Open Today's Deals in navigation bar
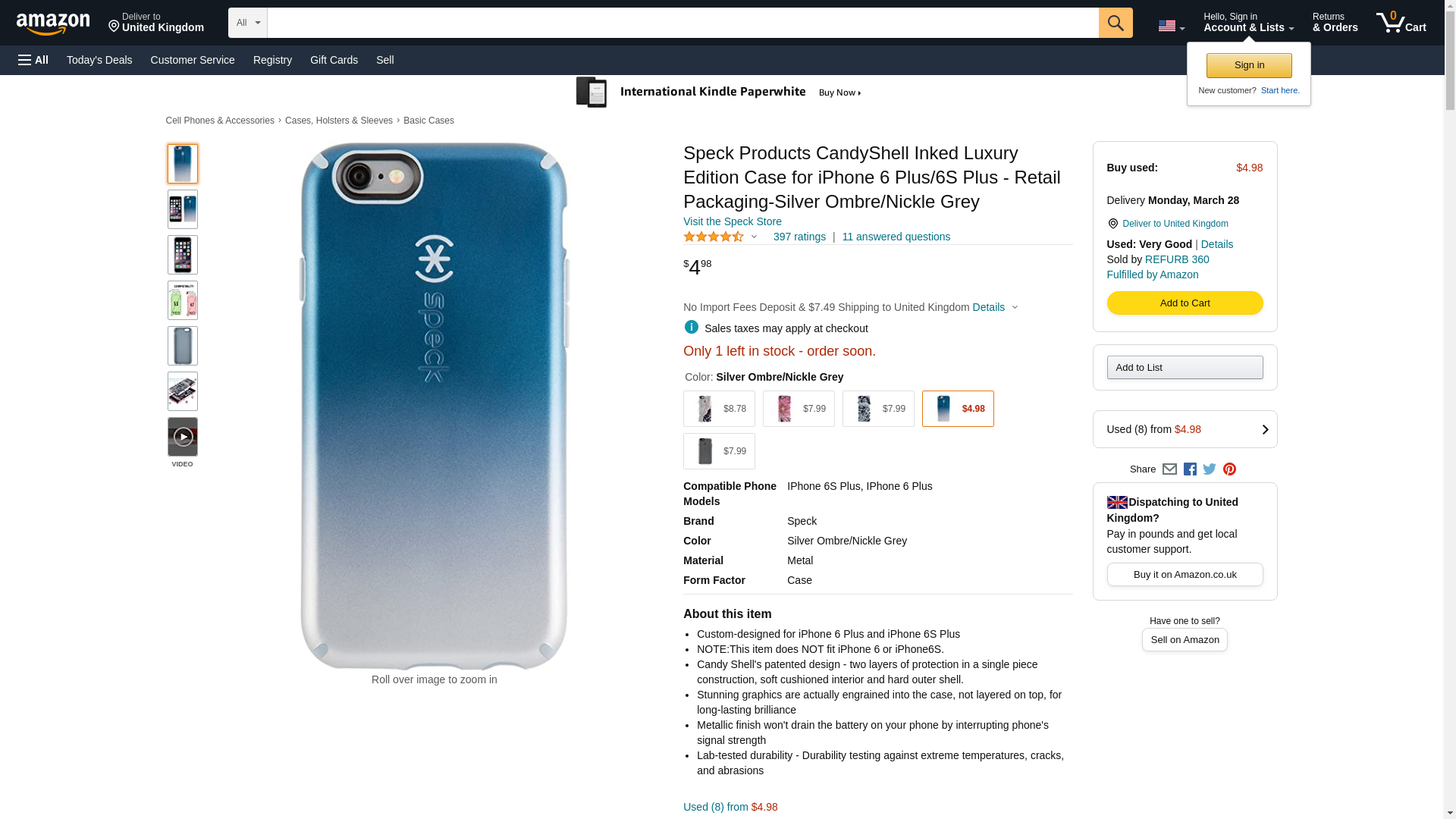 99,60
